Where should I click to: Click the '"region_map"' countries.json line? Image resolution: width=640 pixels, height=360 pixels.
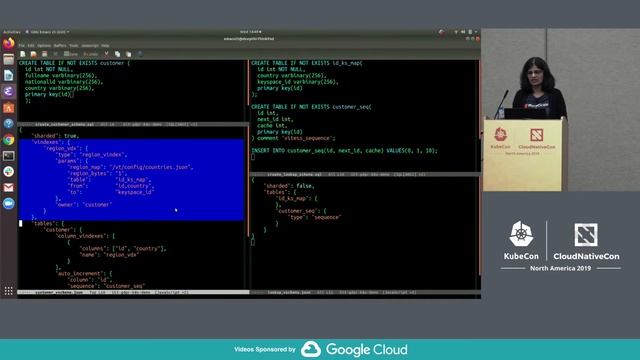[x=130, y=167]
